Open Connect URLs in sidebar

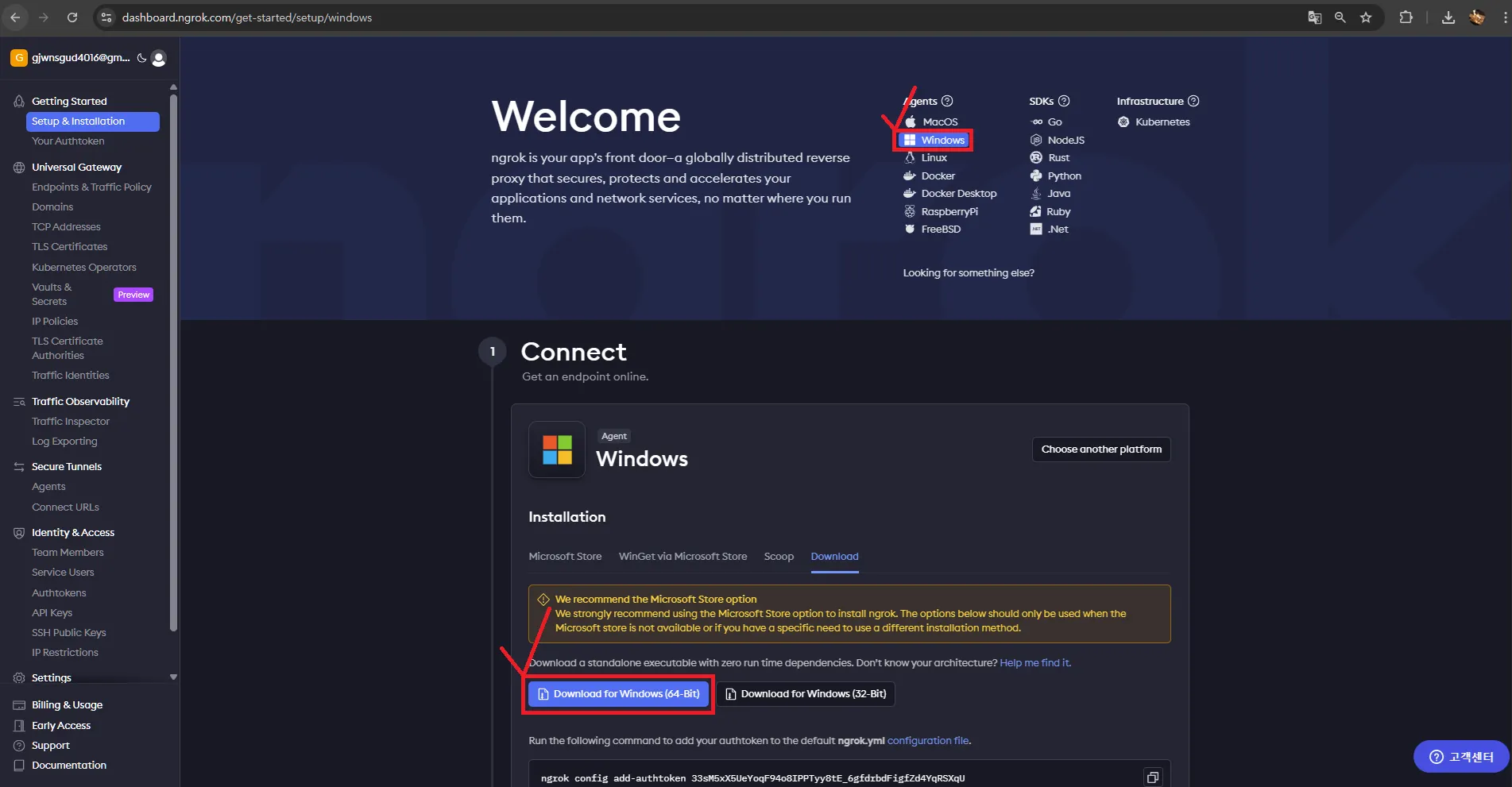point(65,507)
